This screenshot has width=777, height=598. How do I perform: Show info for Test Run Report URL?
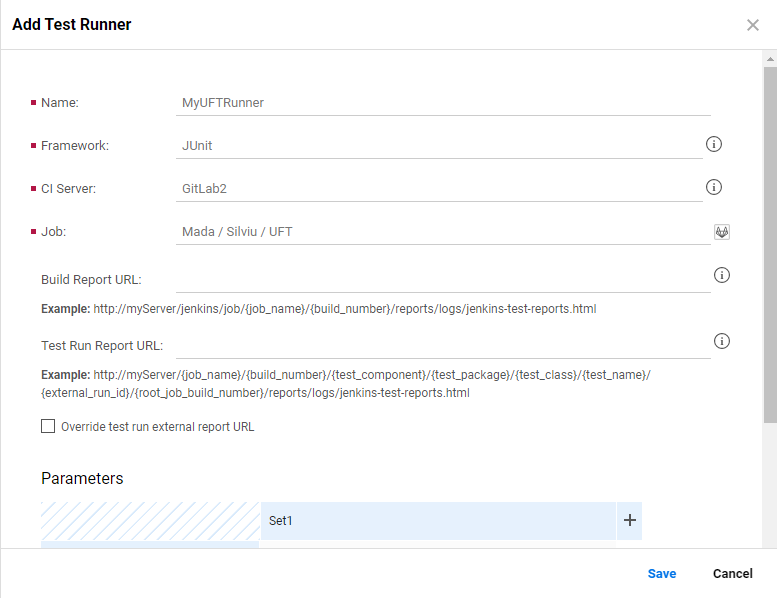point(722,341)
